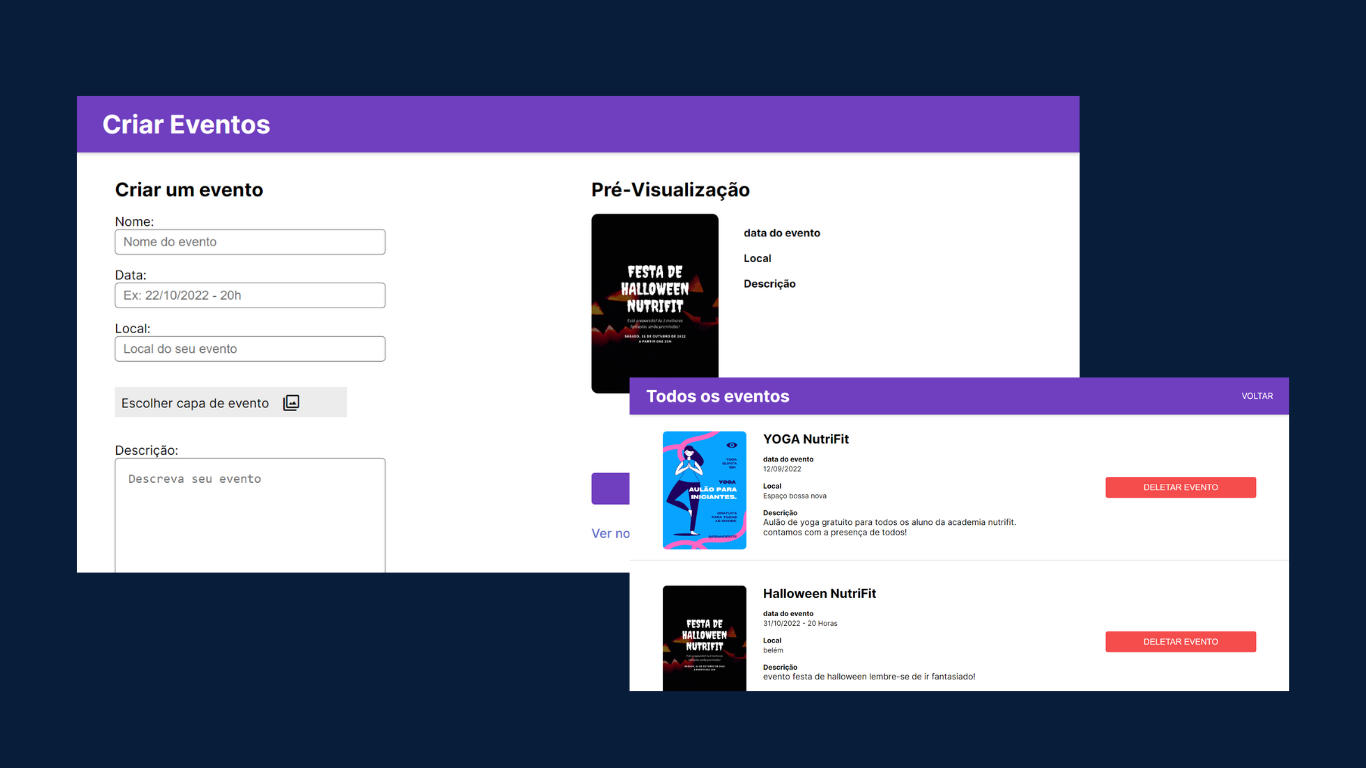Click the Data field with date placeholder

[x=250, y=295]
